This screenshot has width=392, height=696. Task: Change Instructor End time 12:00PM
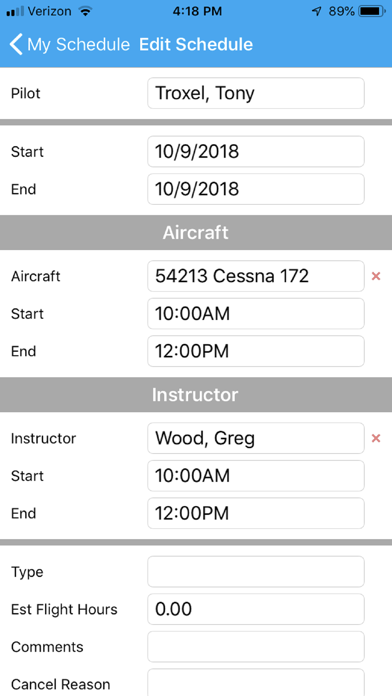pos(256,513)
